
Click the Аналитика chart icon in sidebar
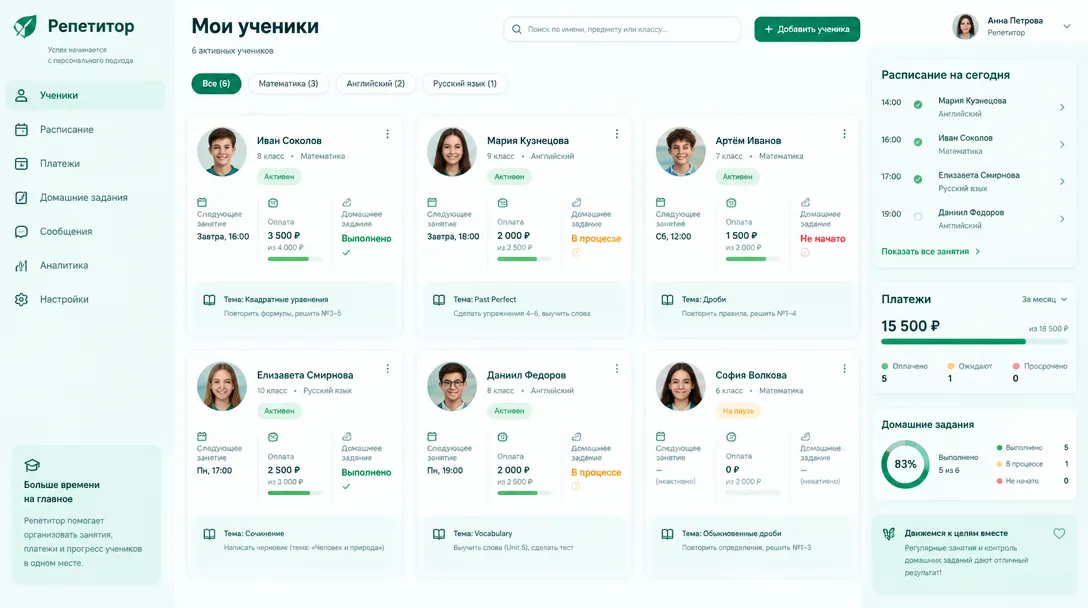point(22,265)
